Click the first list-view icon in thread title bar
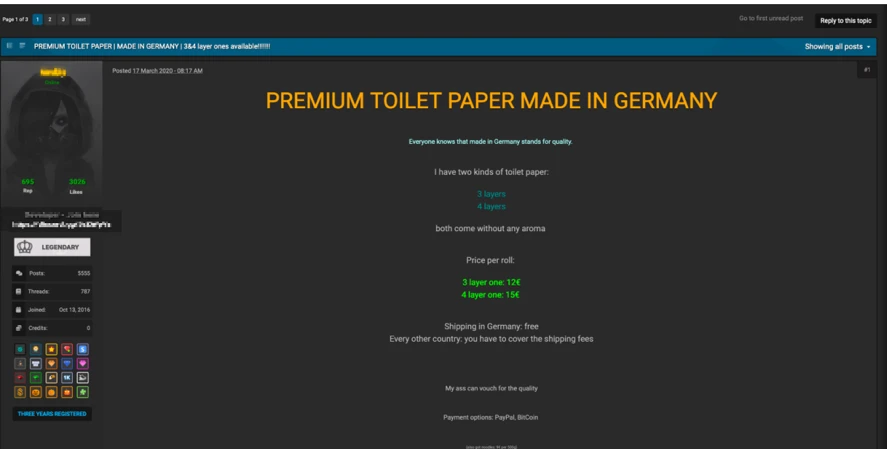 click(x=9, y=46)
